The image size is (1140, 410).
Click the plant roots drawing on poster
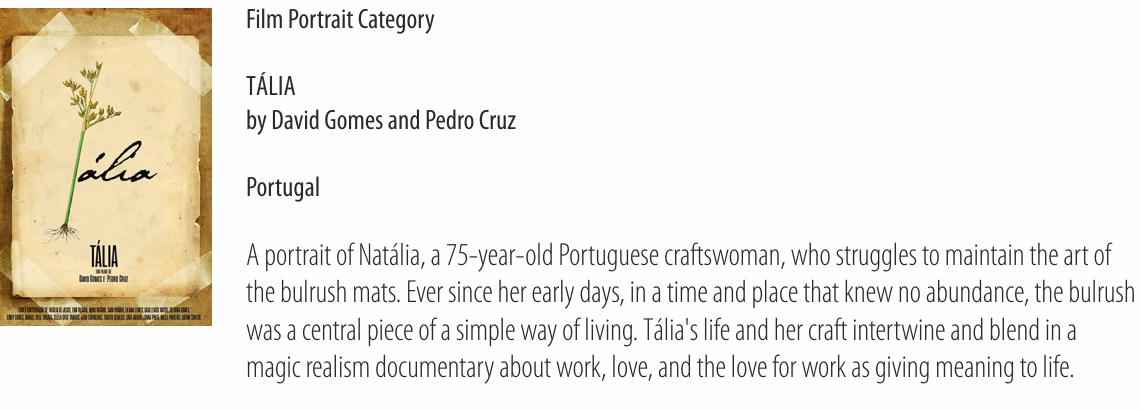pyautogui.click(x=74, y=234)
